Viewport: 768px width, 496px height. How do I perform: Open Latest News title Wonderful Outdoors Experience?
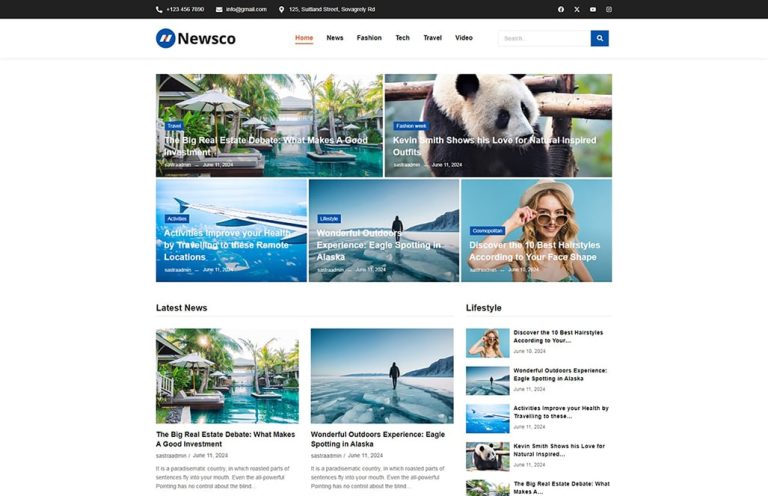[x=378, y=439]
